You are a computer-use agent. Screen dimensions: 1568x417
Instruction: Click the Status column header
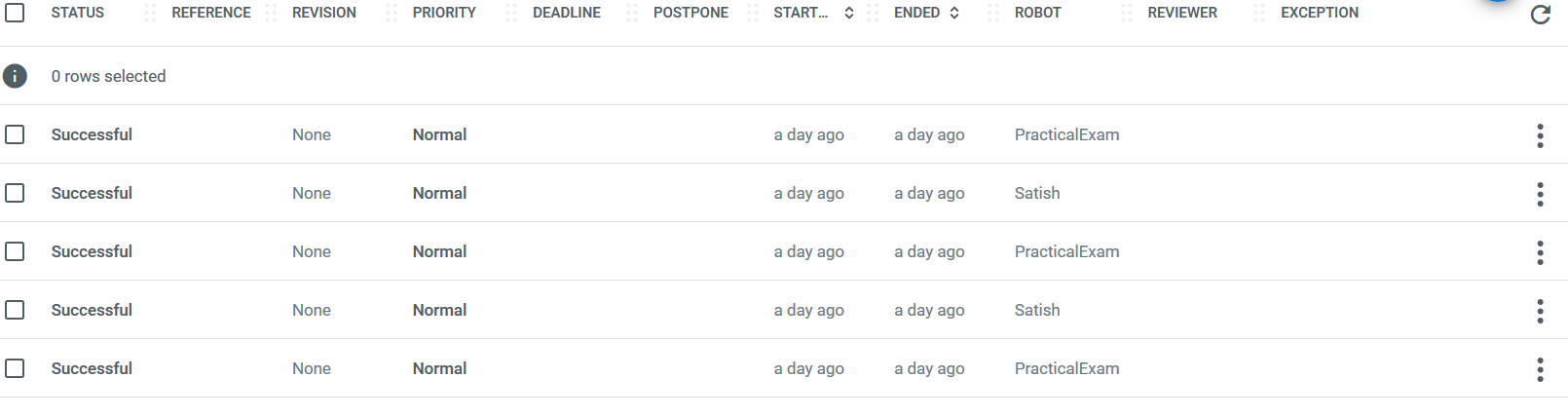tap(78, 13)
